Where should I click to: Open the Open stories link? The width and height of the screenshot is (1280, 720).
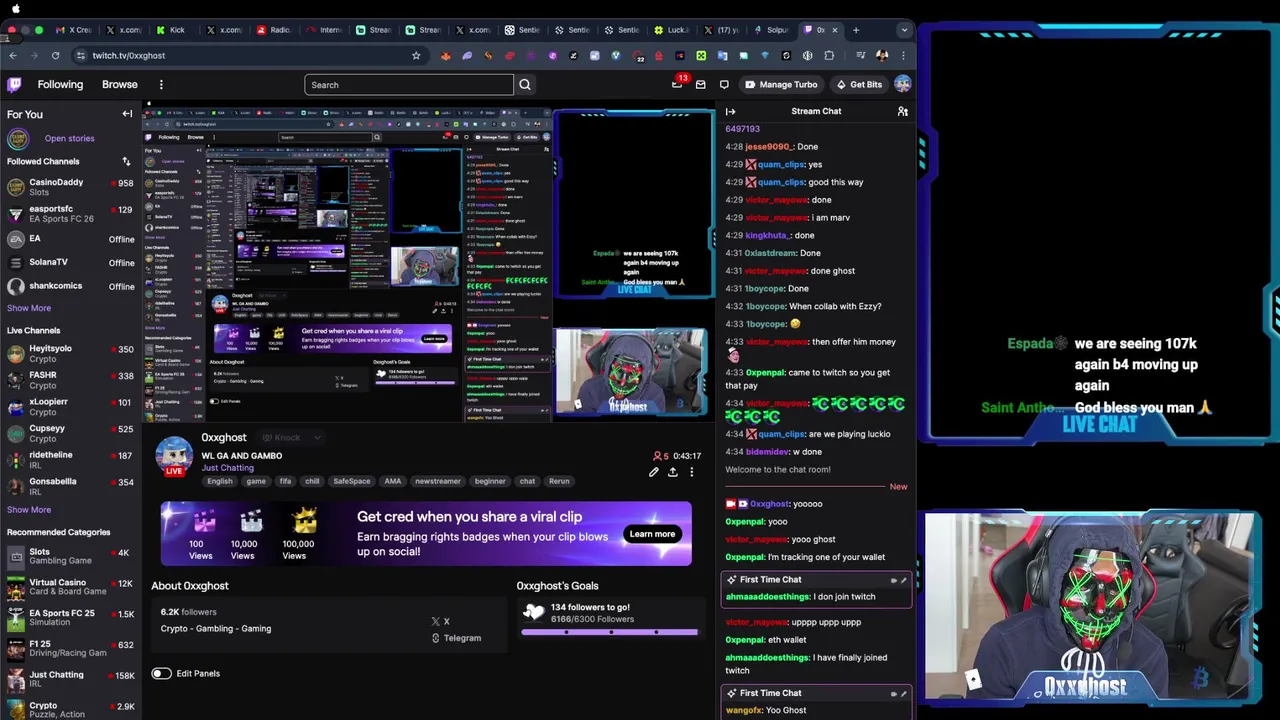[x=69, y=139]
